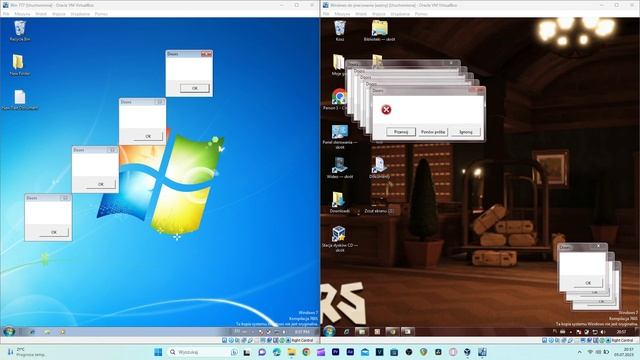Open the Start orb in the dark-wallpaper VM
Viewport: 640px width, 360px height.
(x=329, y=331)
